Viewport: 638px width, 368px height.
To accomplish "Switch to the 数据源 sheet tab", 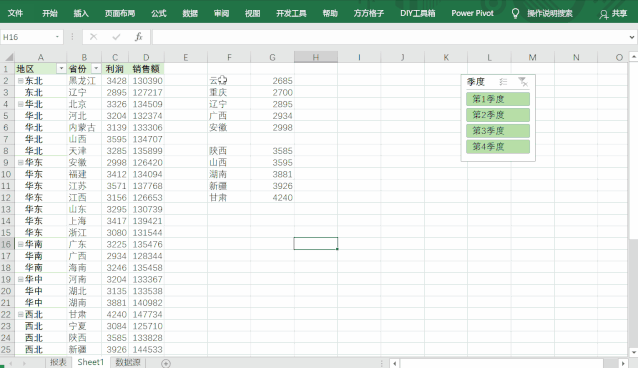I will point(128,362).
